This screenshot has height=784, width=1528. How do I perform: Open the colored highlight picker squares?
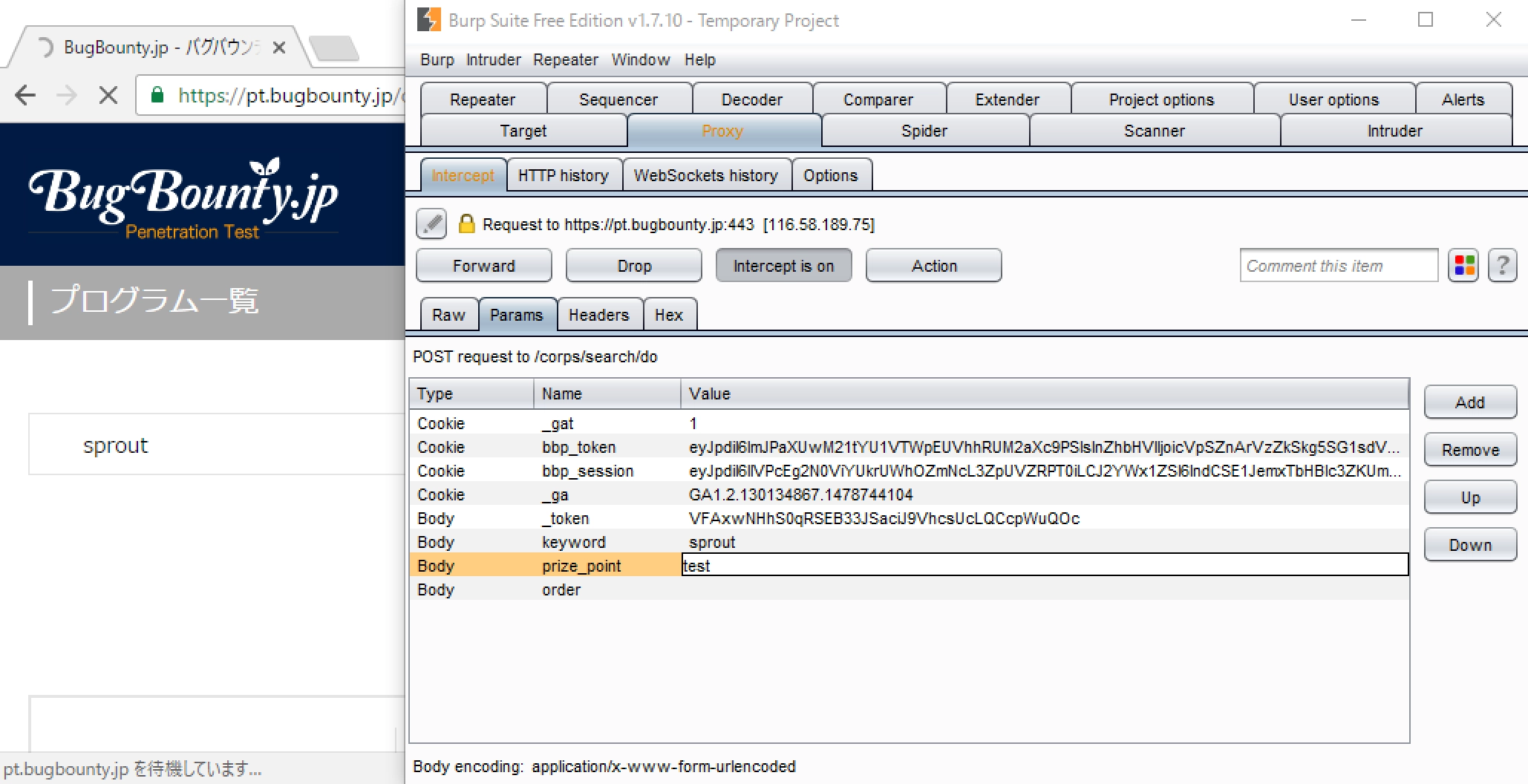click(x=1463, y=266)
